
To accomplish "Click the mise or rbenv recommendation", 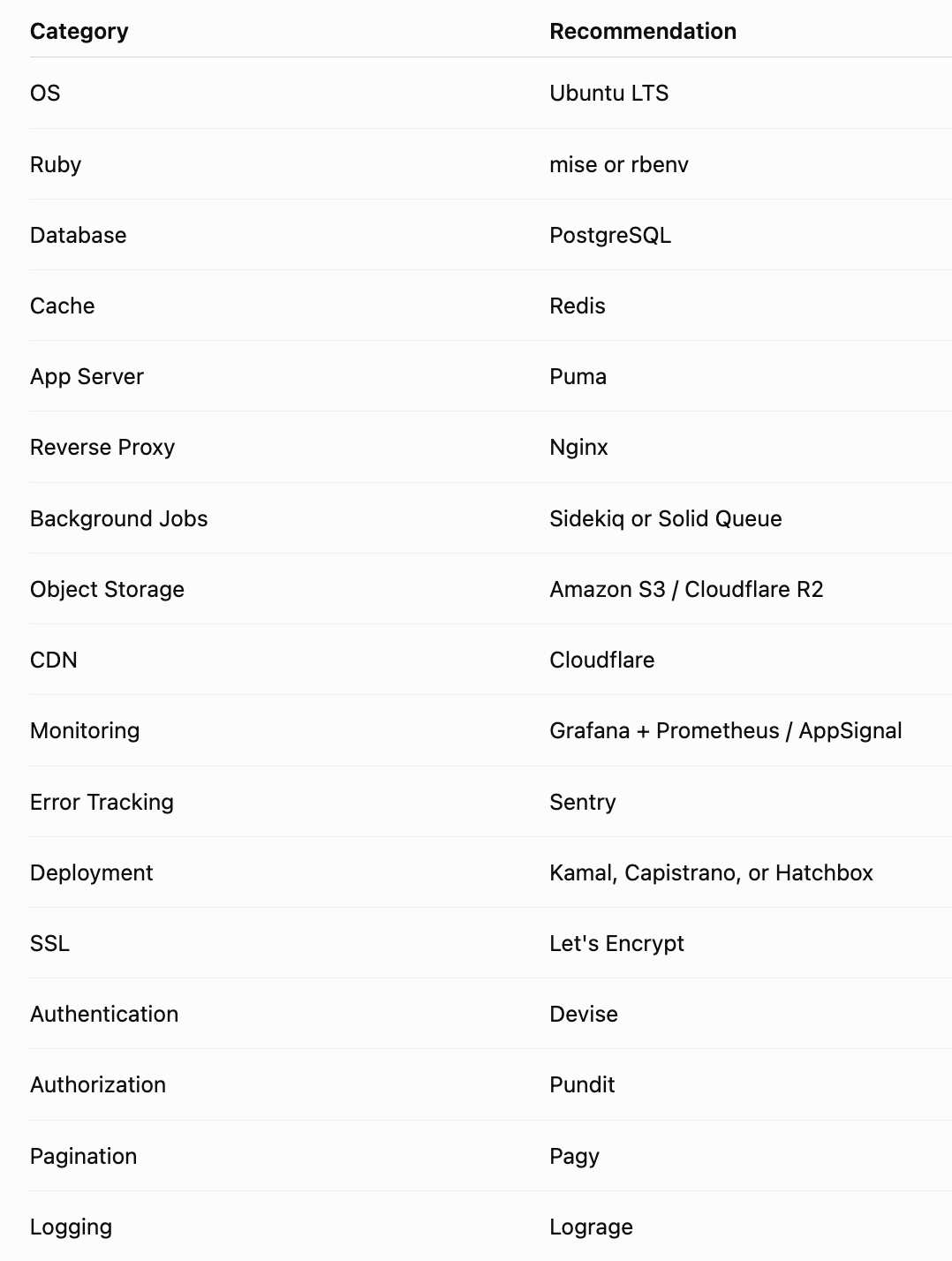I will coord(619,164).
